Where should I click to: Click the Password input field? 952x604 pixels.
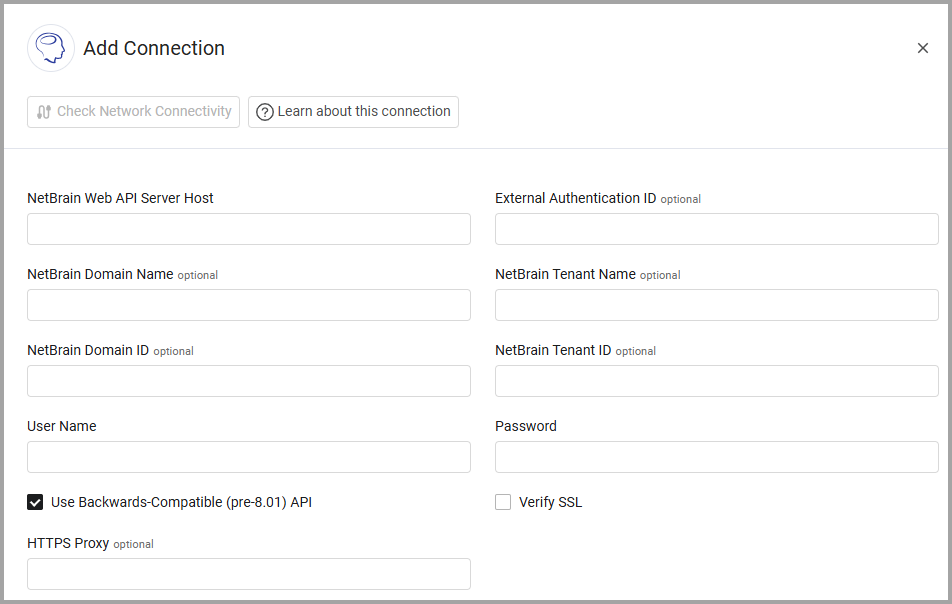[716, 457]
